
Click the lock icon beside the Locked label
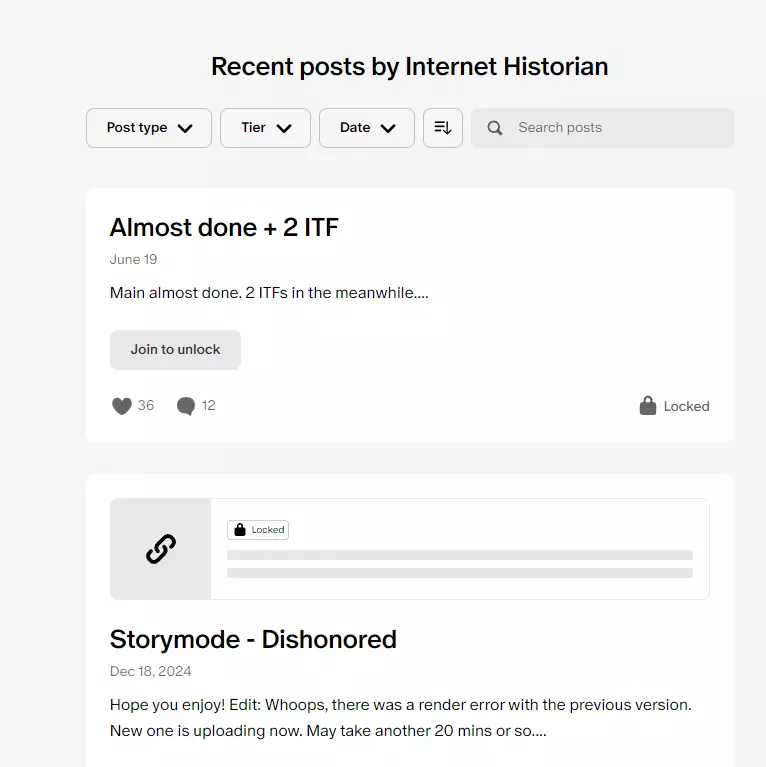point(648,406)
